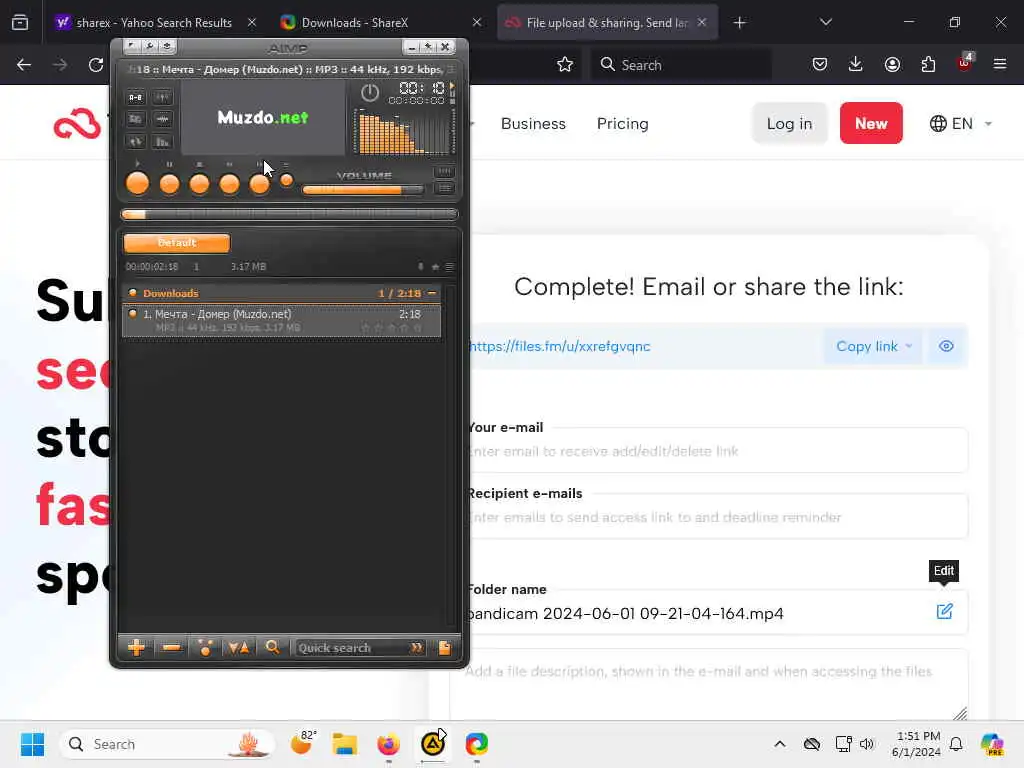The height and width of the screenshot is (768, 1024).
Task: Click the playlist misc bubbles icon
Action: (205, 648)
